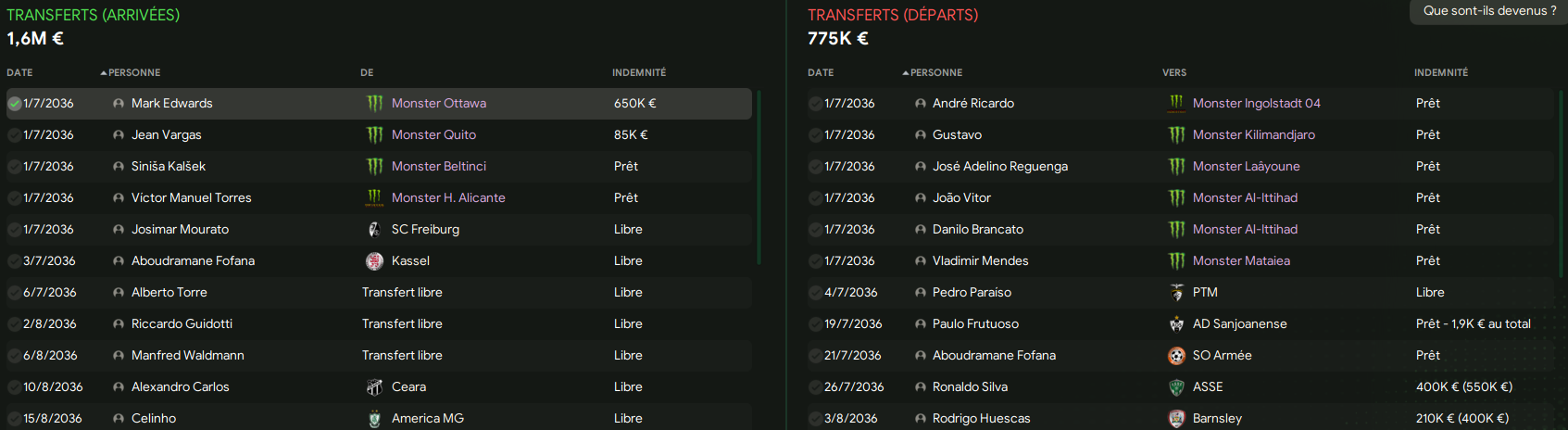The image size is (1568, 430).
Task: Toggle the selection check for André Ricardo row
Action: 815,104
